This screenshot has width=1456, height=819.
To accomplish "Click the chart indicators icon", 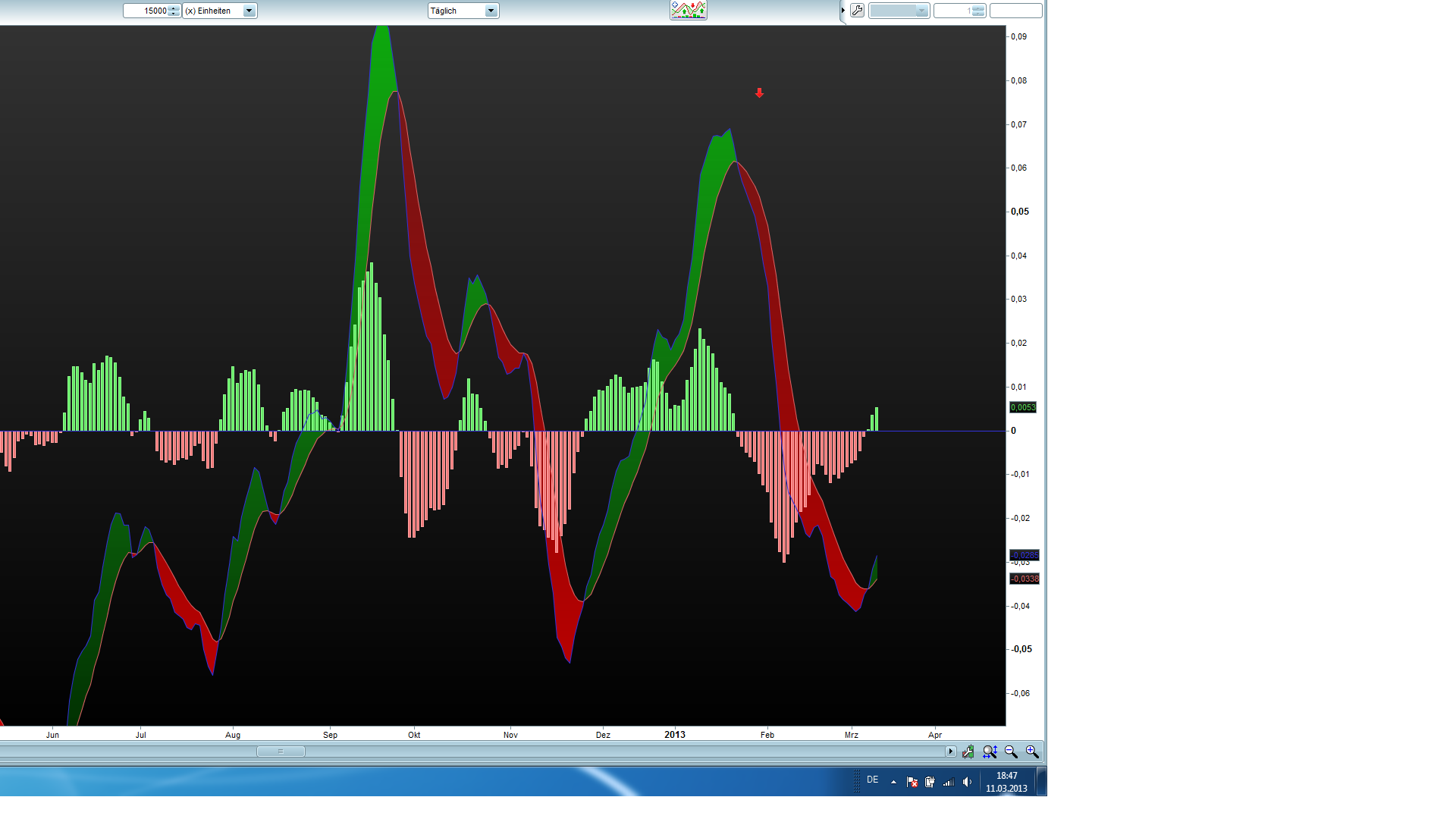I will [688, 10].
